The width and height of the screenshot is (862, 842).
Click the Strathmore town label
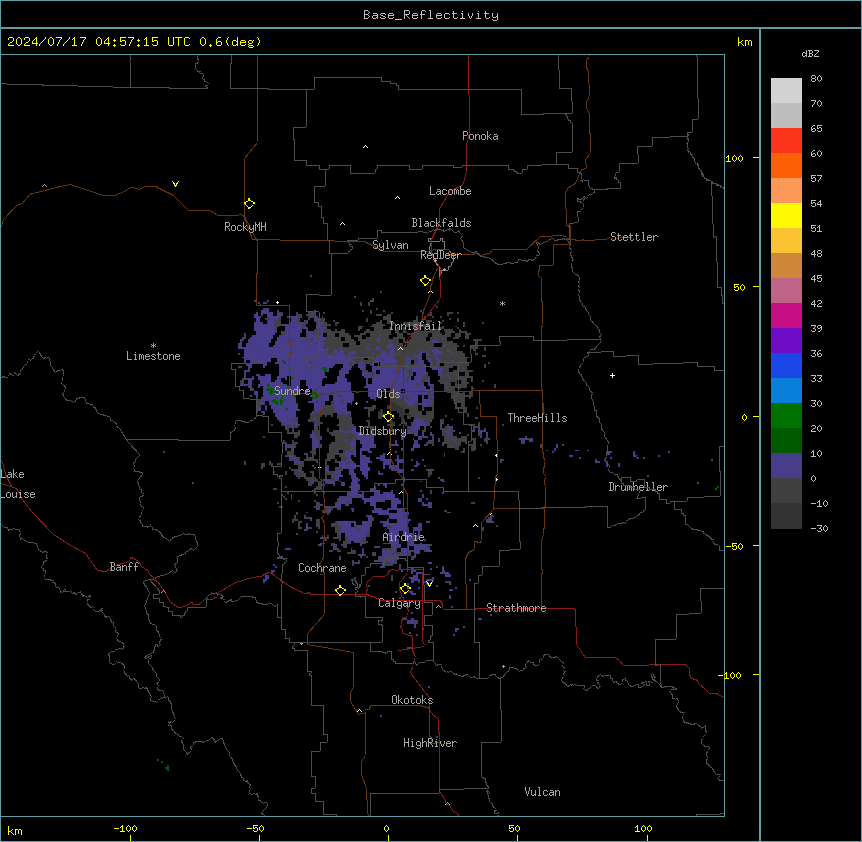pyautogui.click(x=516, y=608)
